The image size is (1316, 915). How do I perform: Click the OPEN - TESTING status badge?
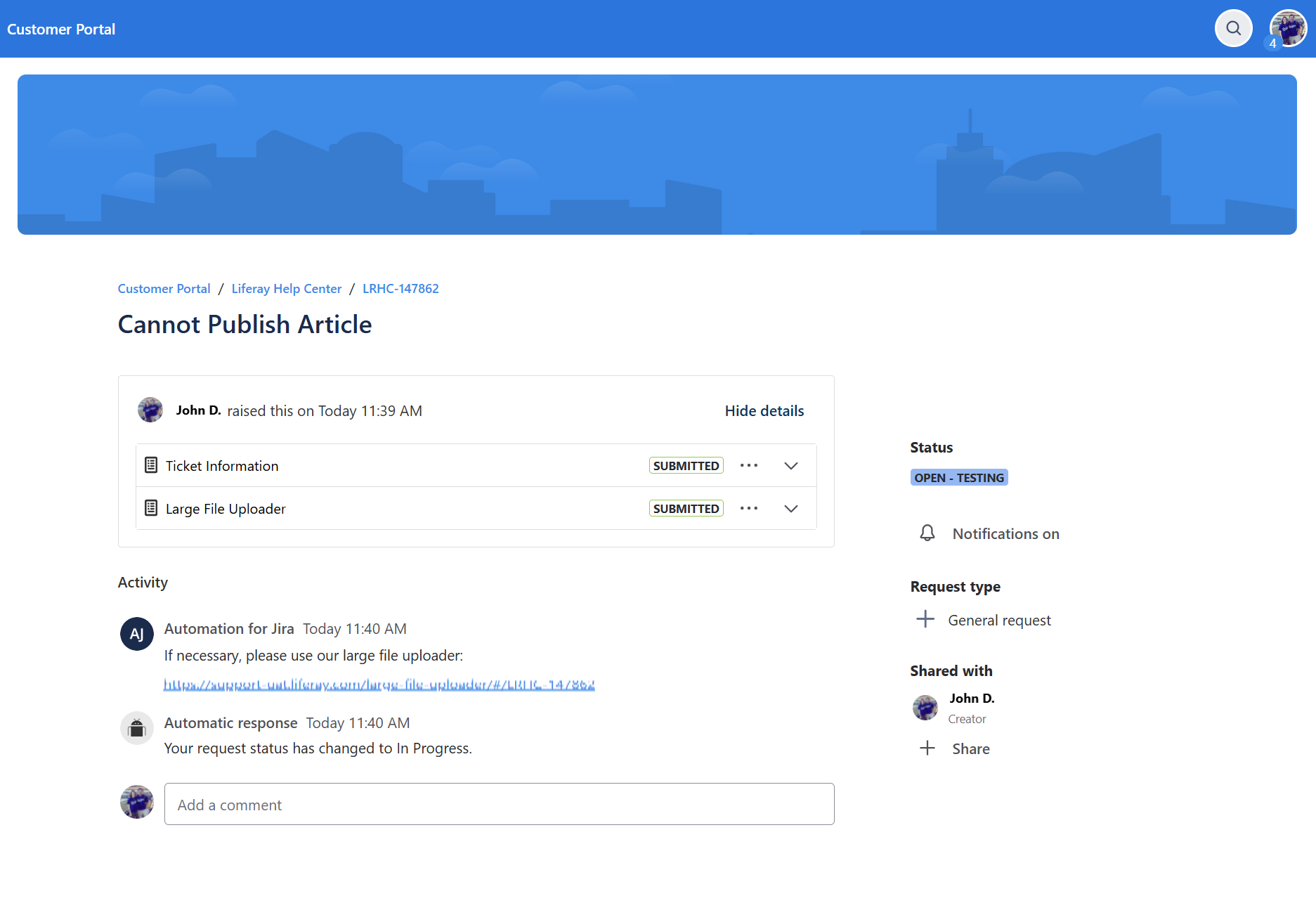pyautogui.click(x=958, y=478)
